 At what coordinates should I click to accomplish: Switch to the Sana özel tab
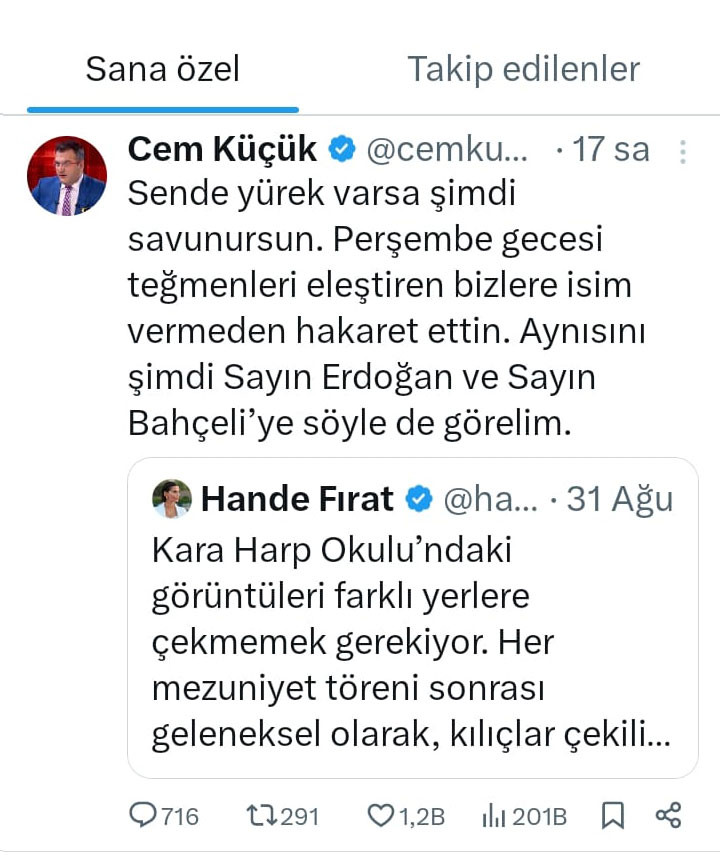[162, 69]
